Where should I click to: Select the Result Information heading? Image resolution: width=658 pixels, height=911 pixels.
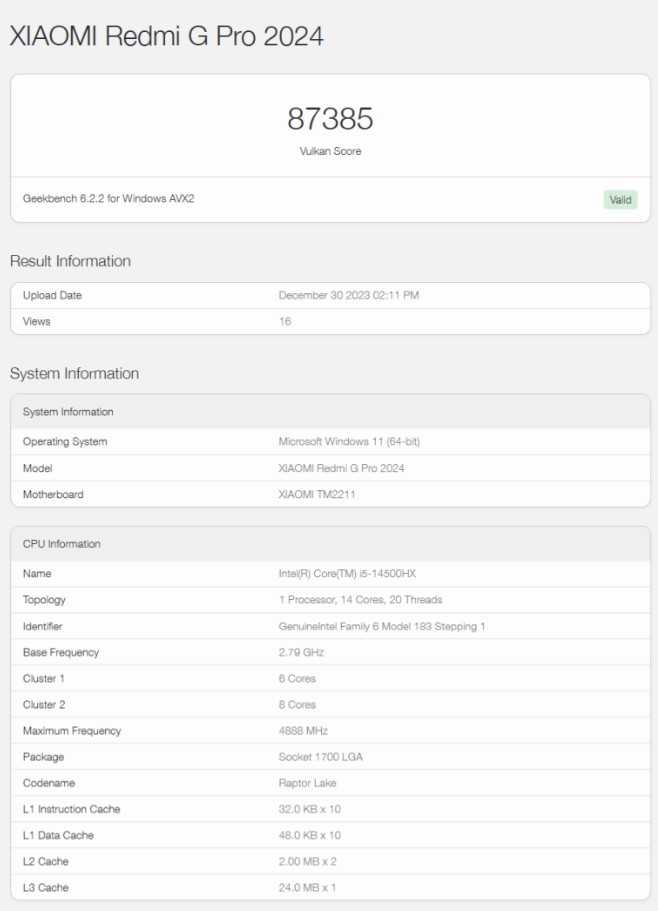tap(70, 261)
